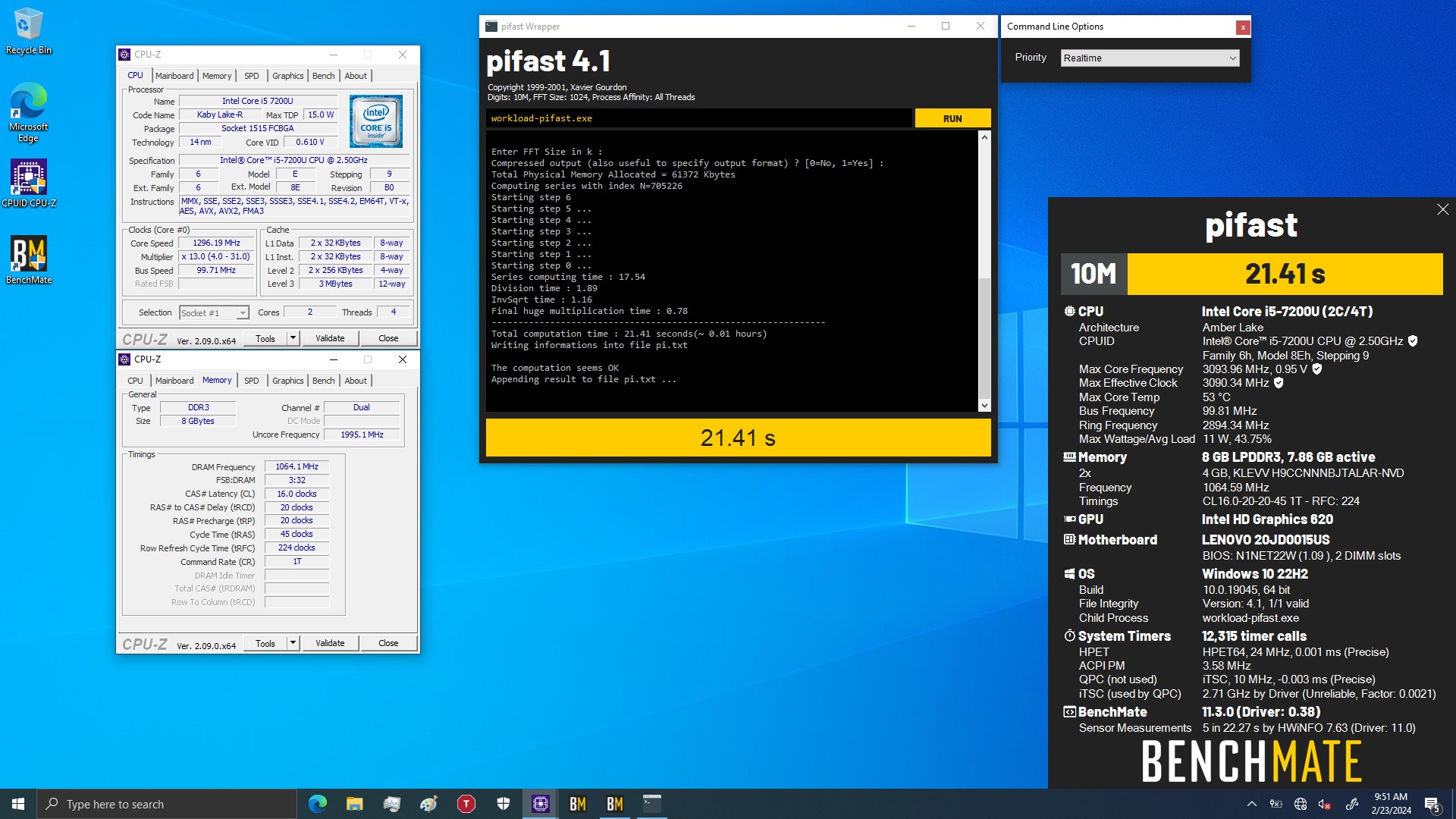Open SPD tab in upper CPU-Z
The width and height of the screenshot is (1456, 819).
252,76
